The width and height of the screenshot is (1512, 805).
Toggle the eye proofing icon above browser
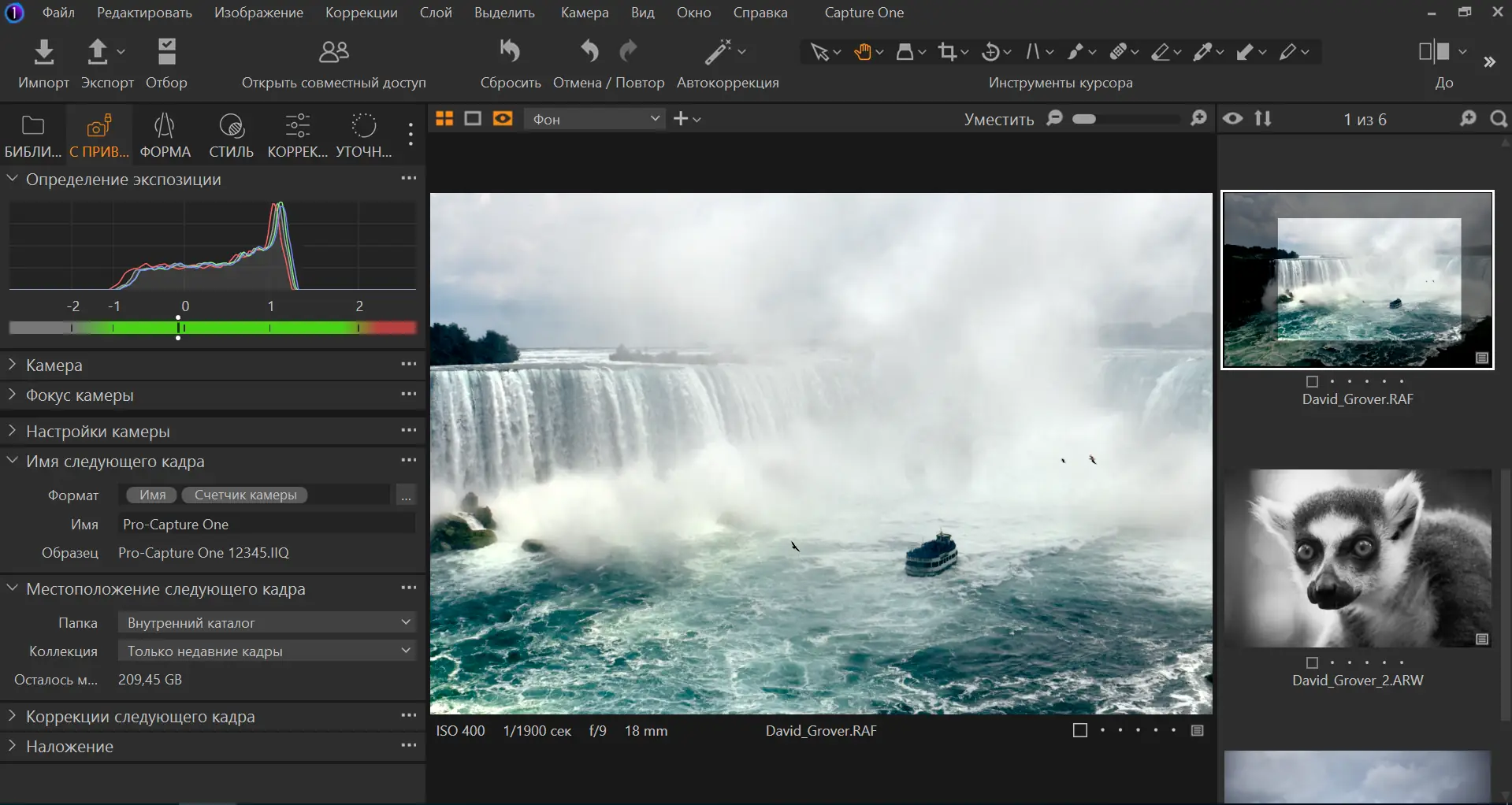(x=1233, y=118)
